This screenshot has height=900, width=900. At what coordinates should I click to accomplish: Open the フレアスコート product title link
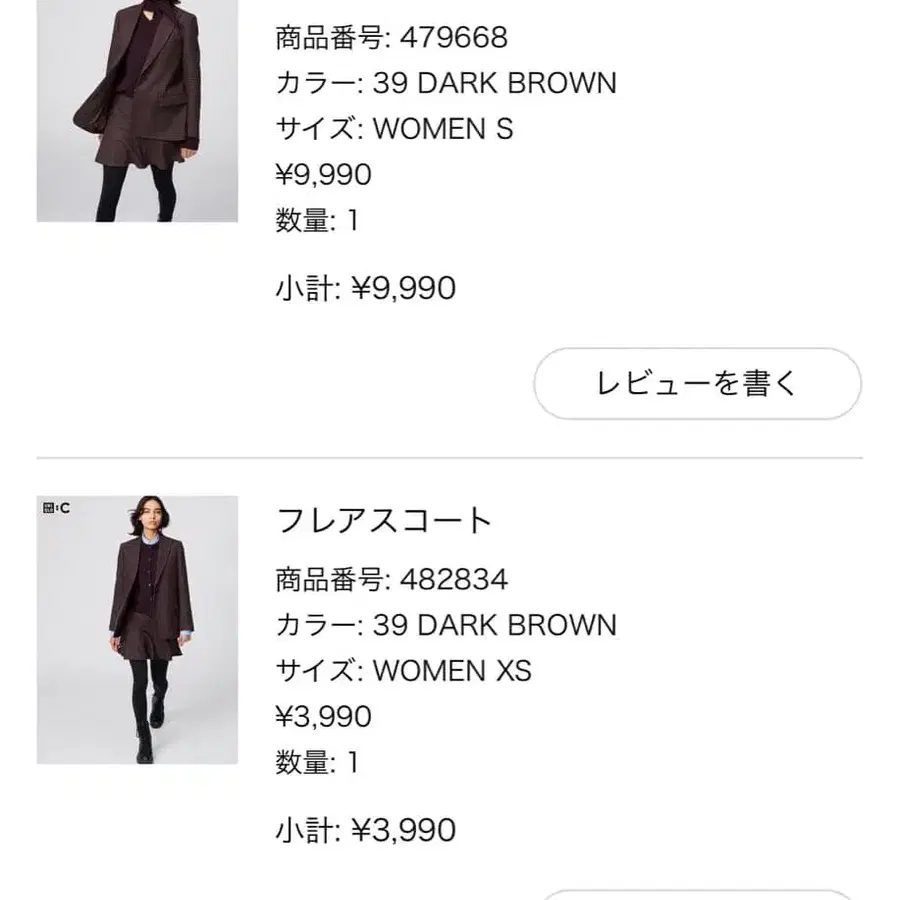(x=384, y=520)
